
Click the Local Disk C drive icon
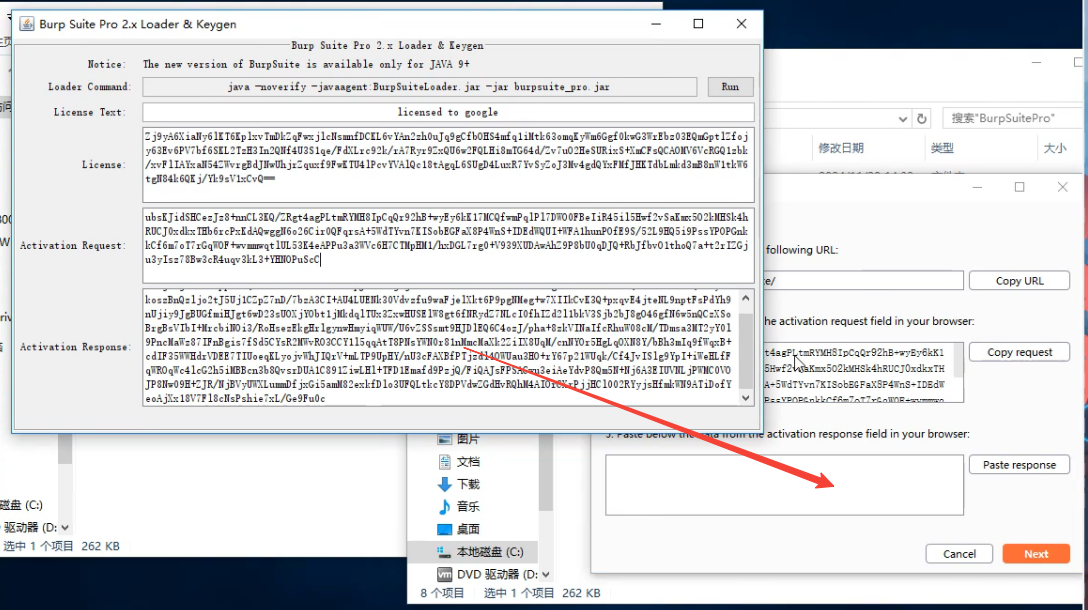pos(445,552)
